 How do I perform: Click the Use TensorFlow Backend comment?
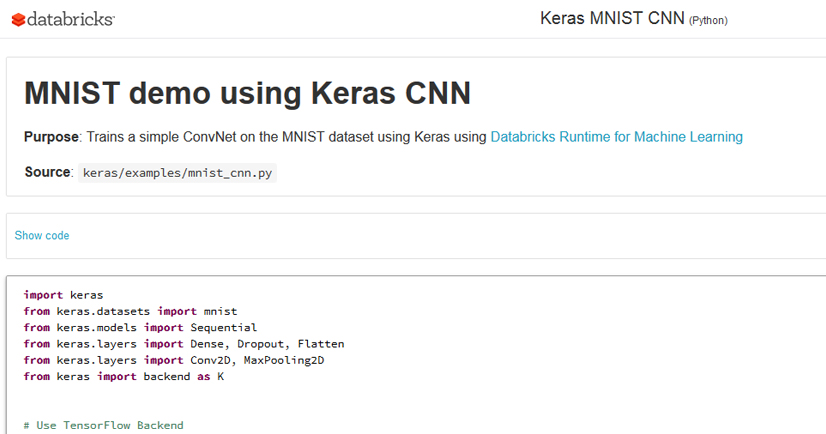(103, 425)
